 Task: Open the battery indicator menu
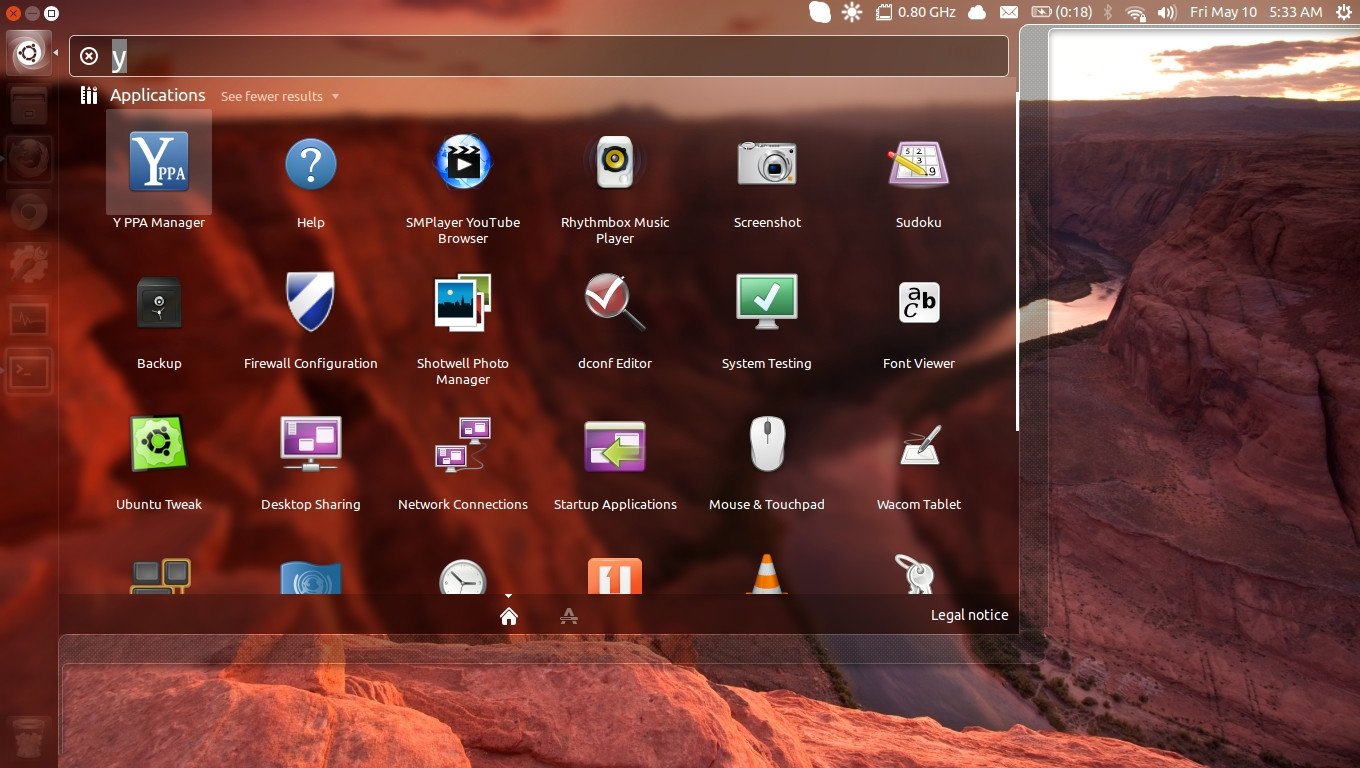pos(1061,12)
